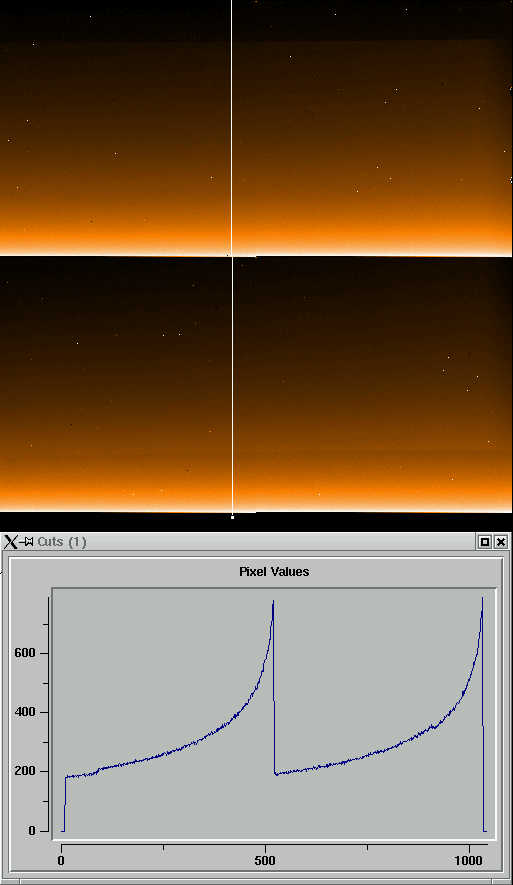Screen dimensions: 513x885
Task: Select the 600 label on the y-axis
Action: click(x=24, y=653)
